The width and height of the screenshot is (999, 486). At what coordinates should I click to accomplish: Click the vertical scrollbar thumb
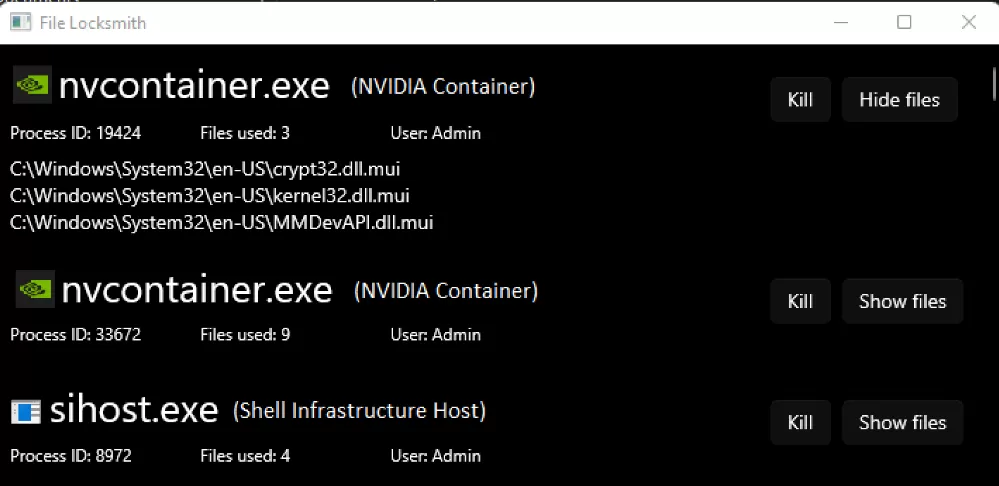pos(995,83)
